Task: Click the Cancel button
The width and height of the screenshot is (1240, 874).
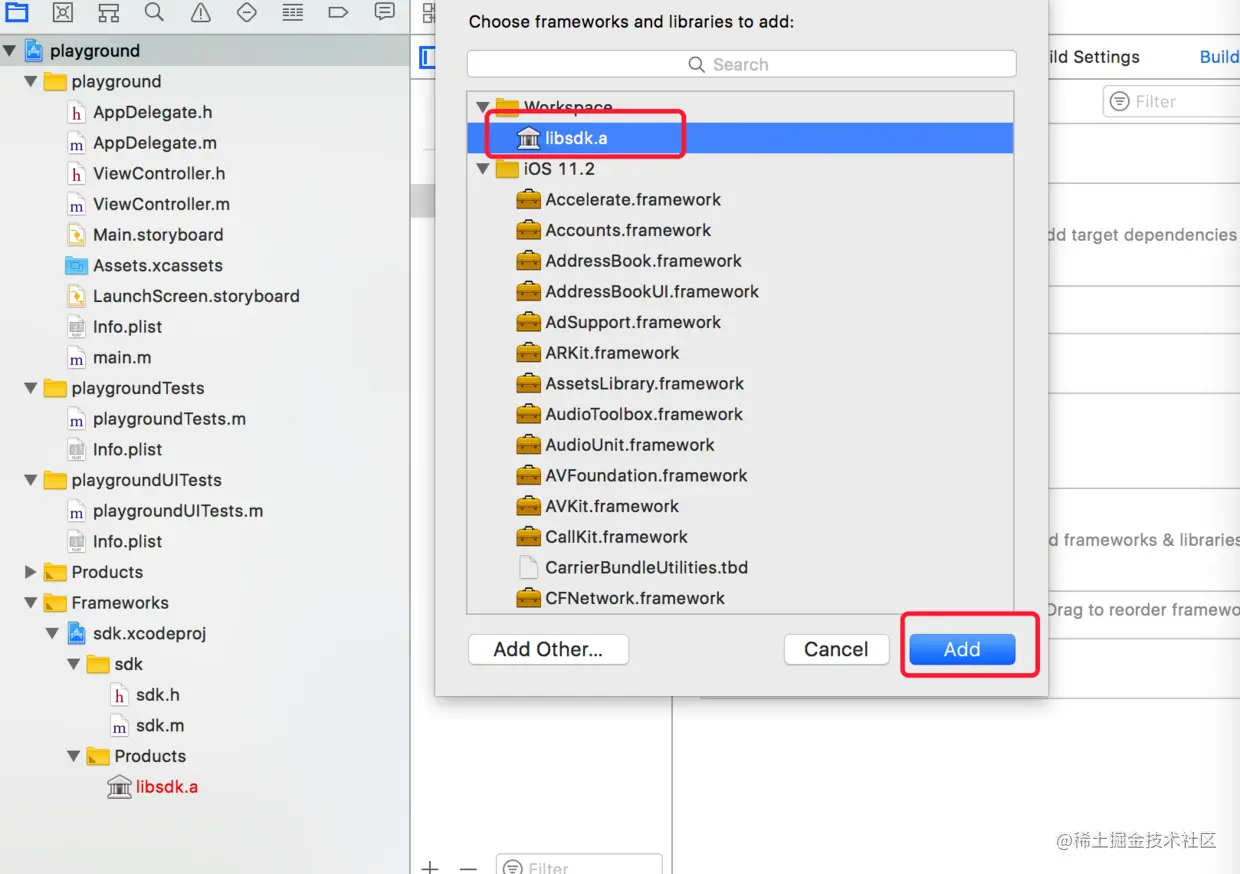Action: point(836,649)
